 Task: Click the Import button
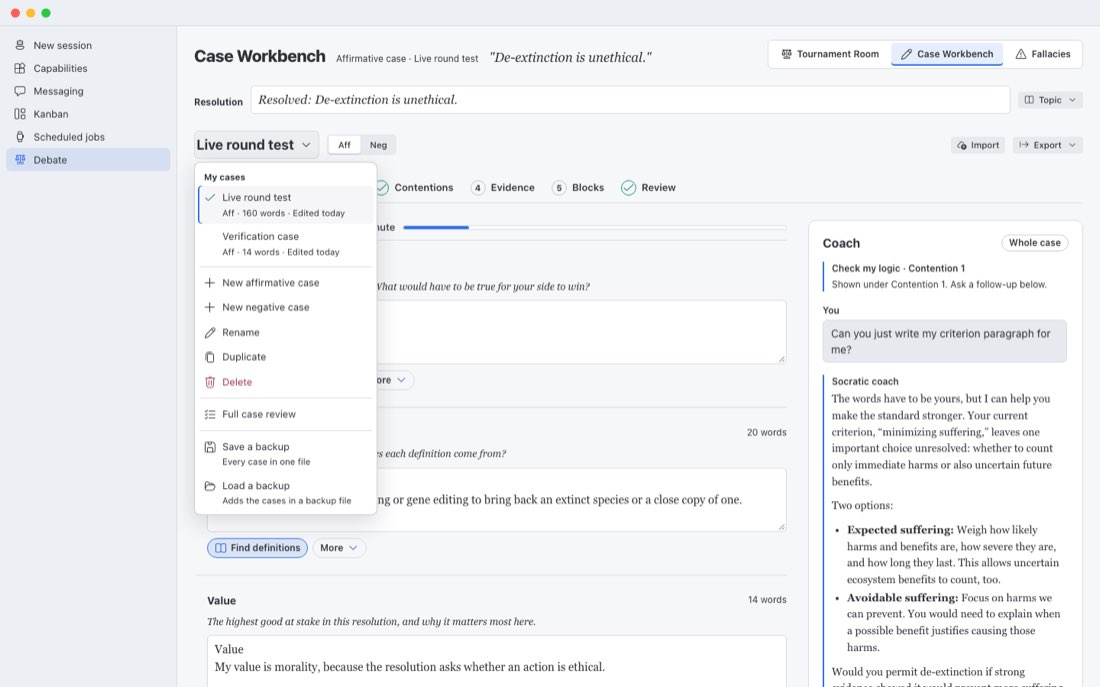pos(978,145)
